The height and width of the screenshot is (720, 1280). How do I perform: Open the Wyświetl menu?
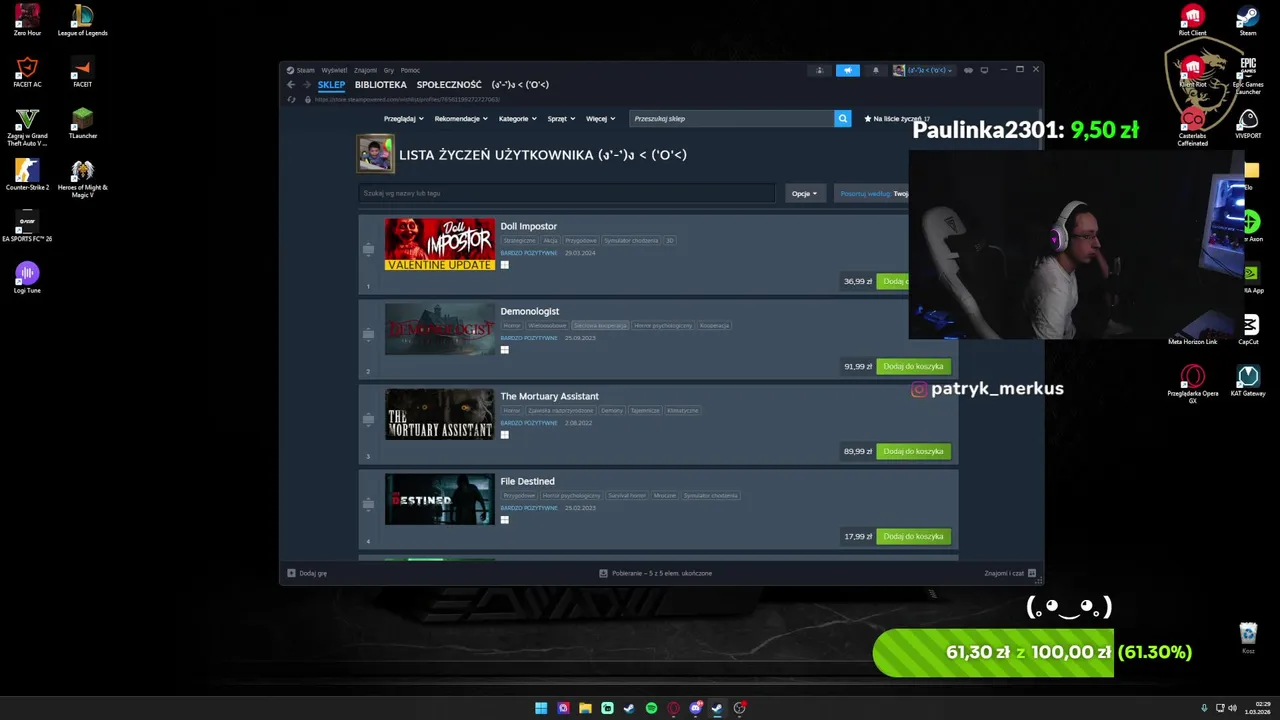[x=334, y=70]
